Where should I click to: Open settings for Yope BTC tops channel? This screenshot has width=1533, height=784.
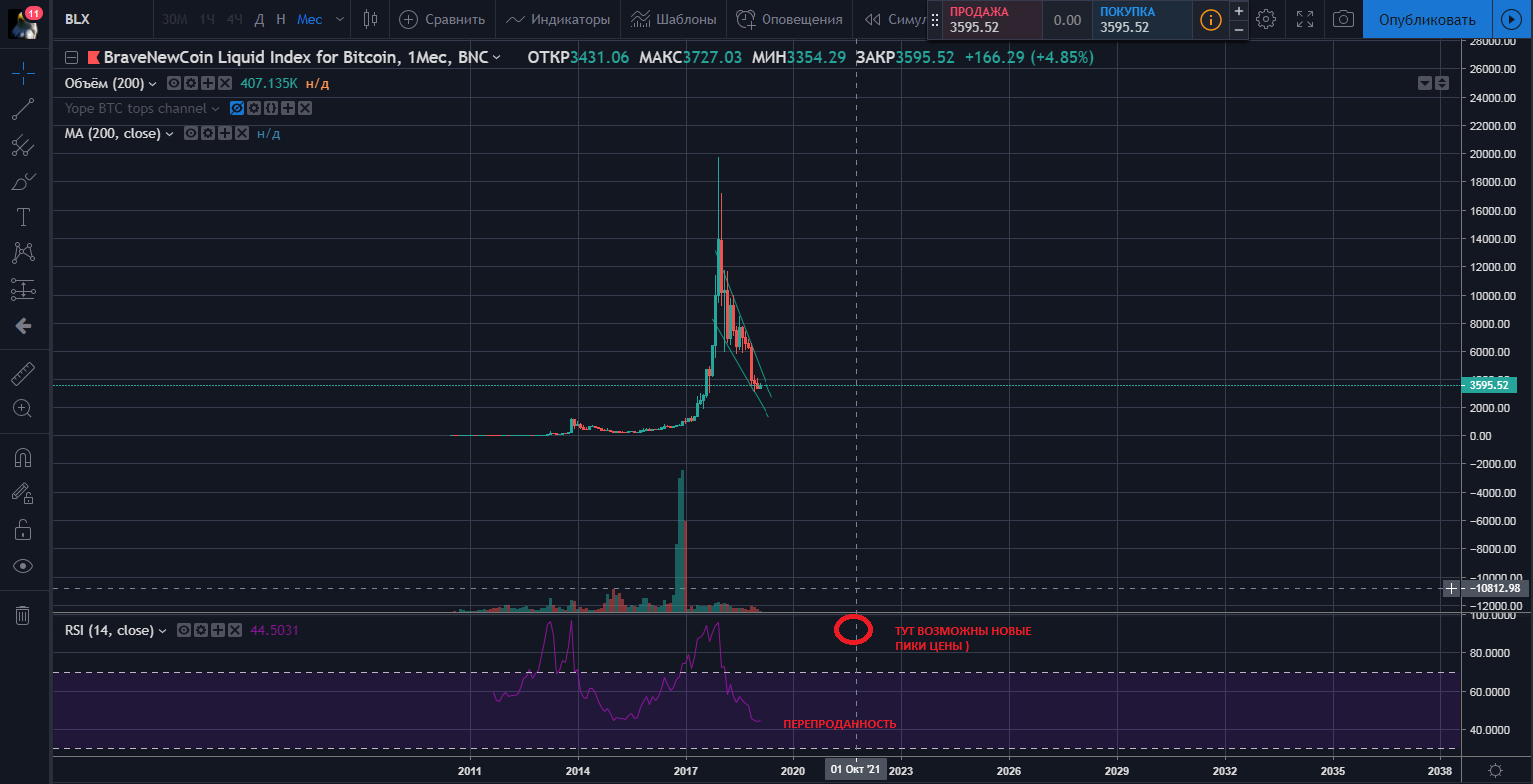click(x=254, y=108)
